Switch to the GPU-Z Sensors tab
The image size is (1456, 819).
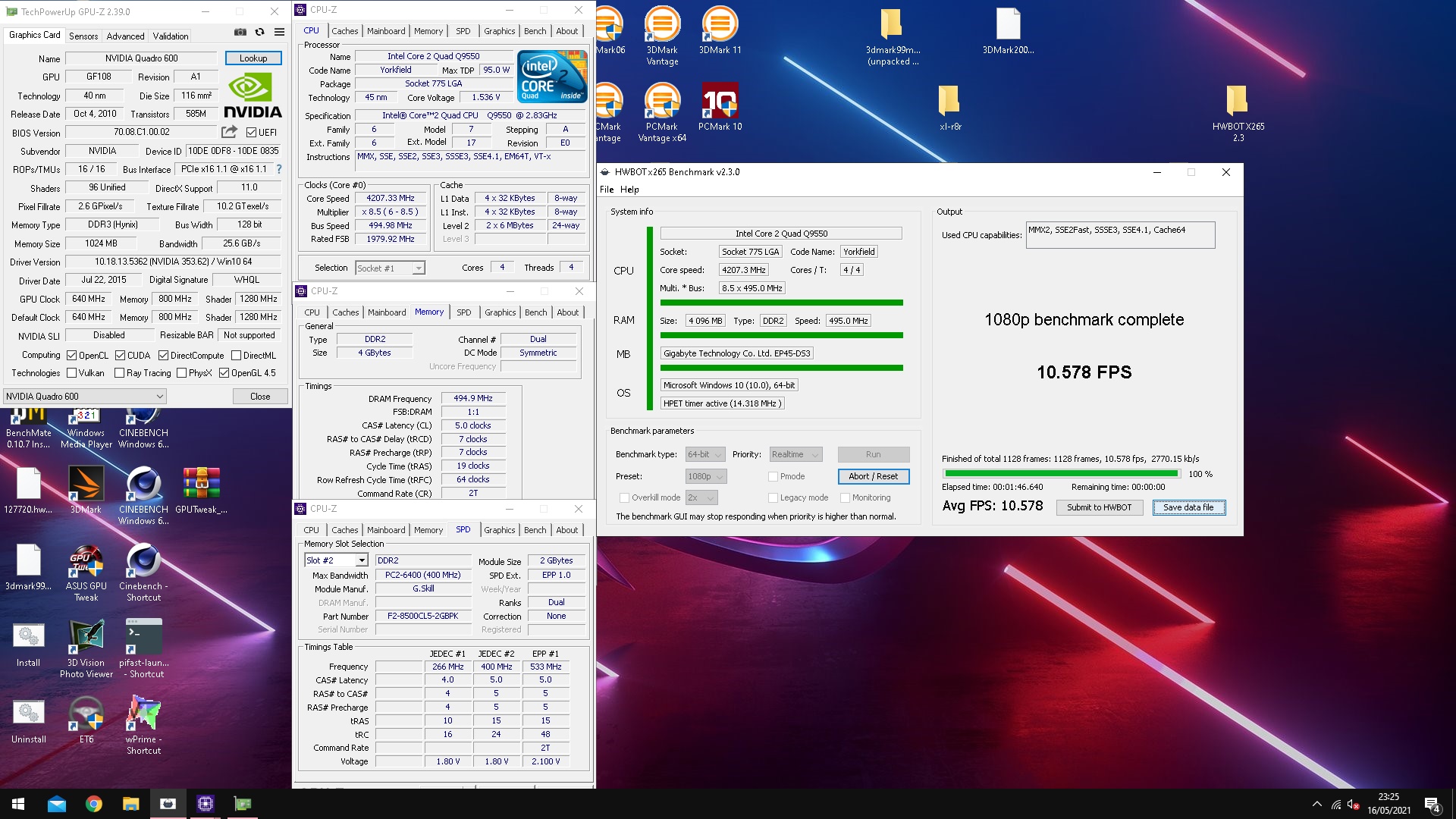(x=83, y=36)
